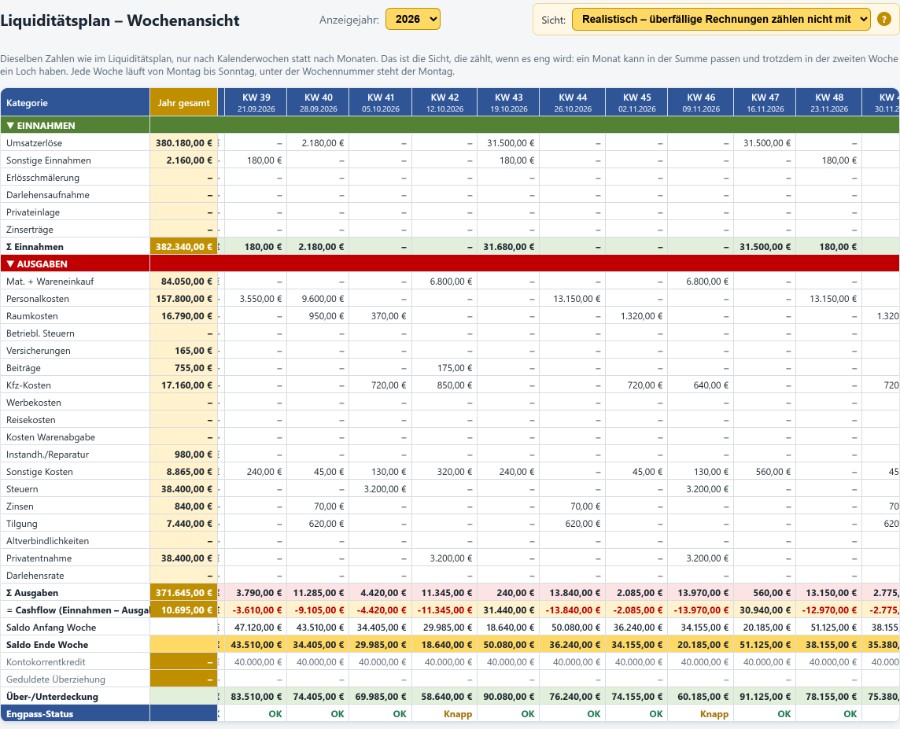Select the OK status under KW 39

275,714
